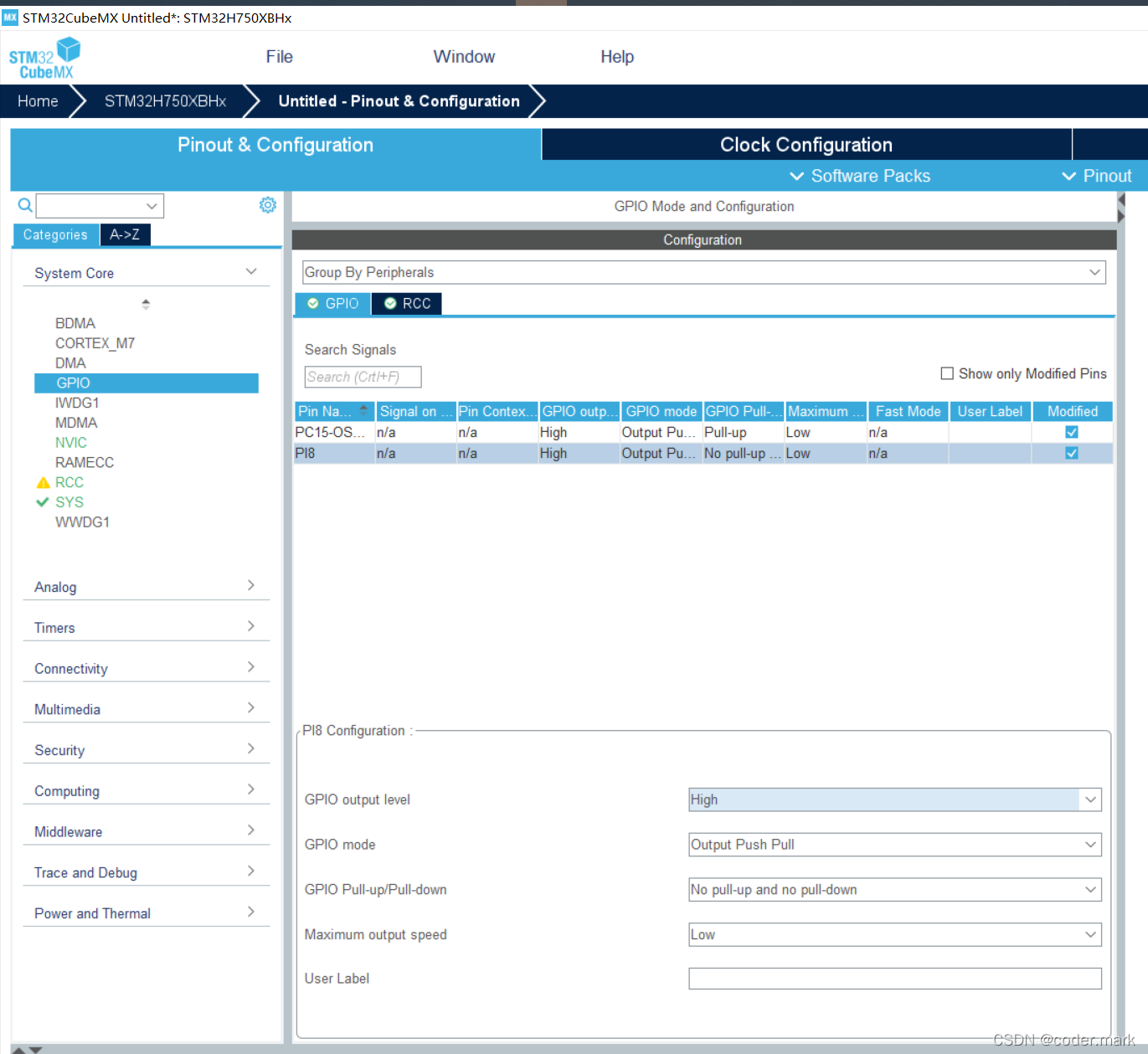Select WWDG1 in System Core list
Screen dimensions: 1148x1054
pyautogui.click(x=82, y=522)
